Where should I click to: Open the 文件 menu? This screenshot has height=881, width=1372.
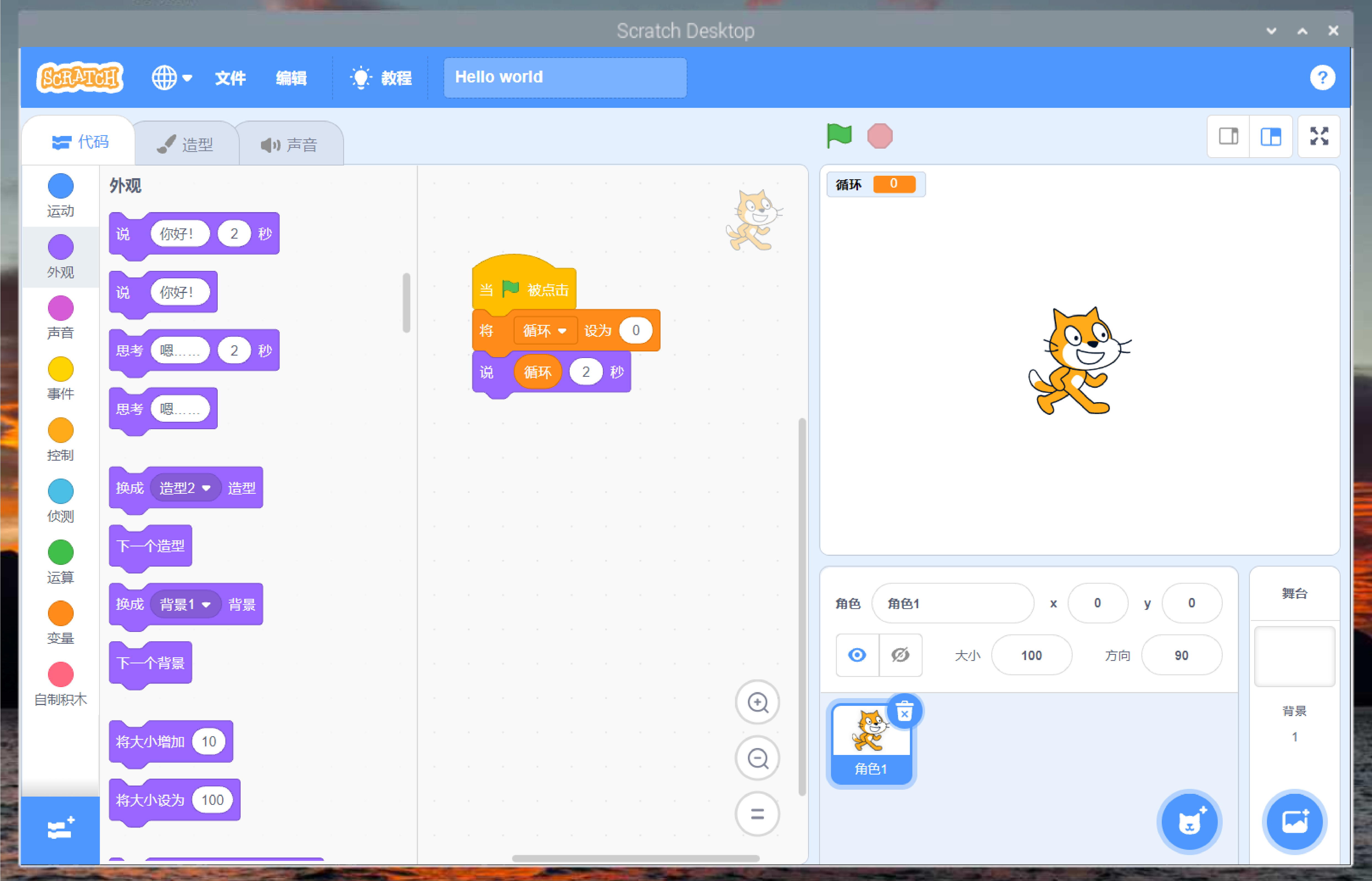[x=230, y=78]
